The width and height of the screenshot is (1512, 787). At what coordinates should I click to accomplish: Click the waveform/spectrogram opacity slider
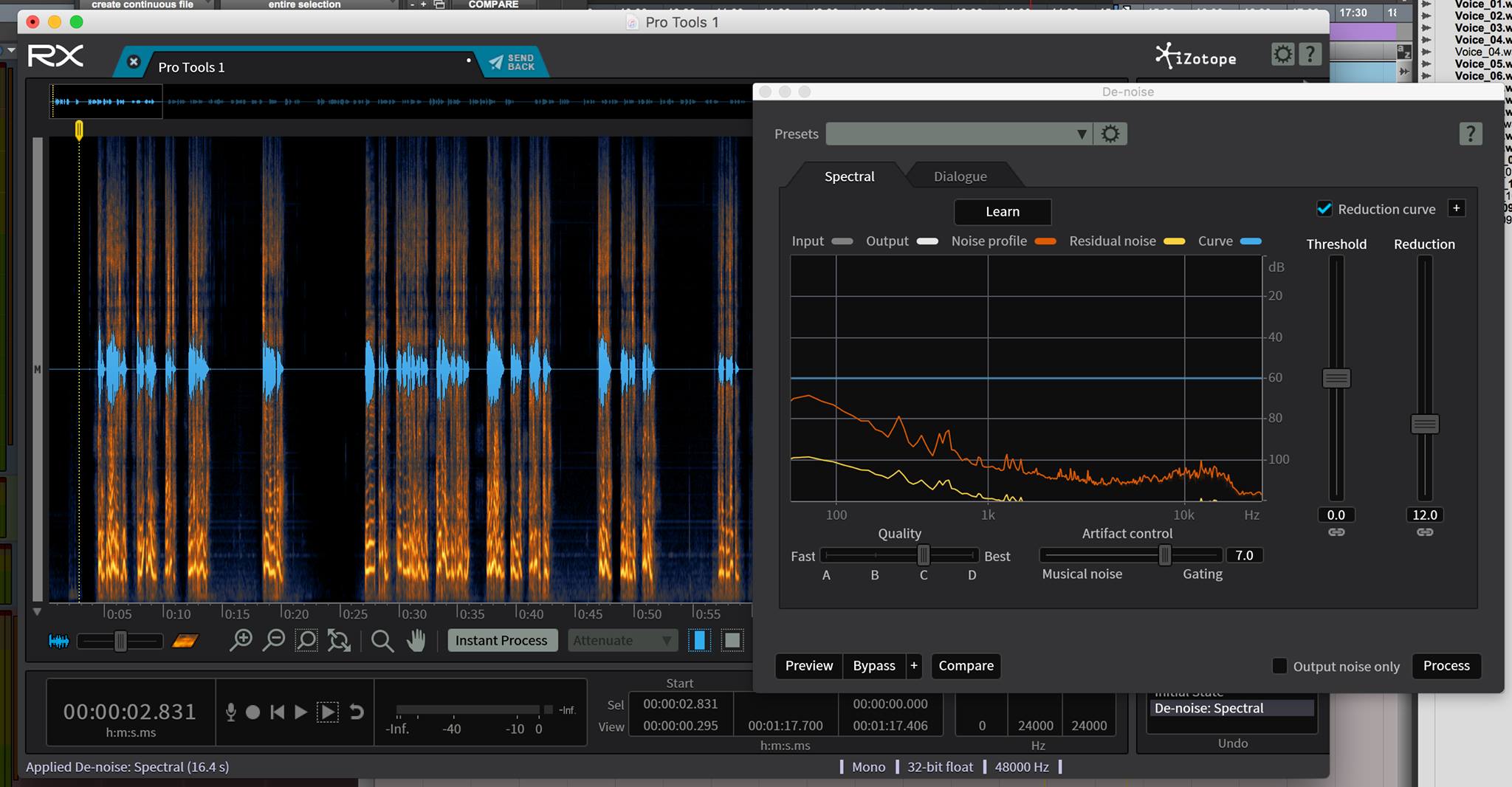(x=120, y=641)
